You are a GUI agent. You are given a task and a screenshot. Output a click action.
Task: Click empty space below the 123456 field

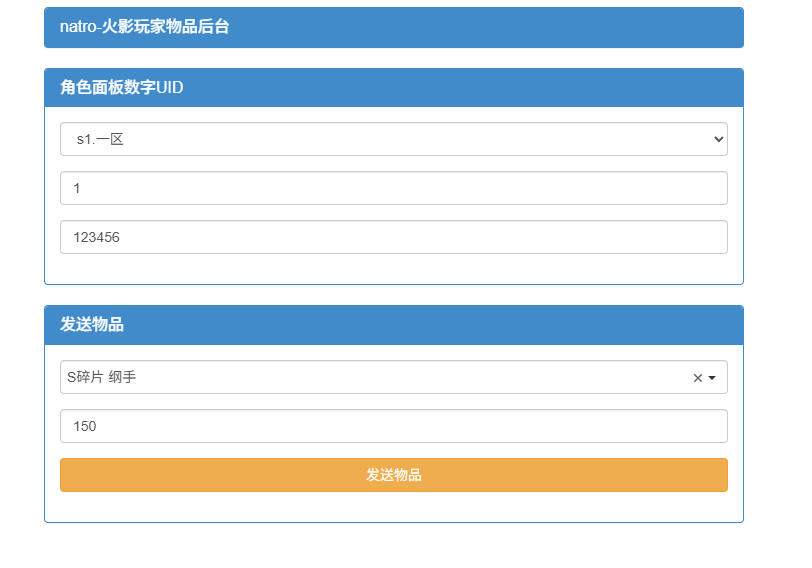393,269
